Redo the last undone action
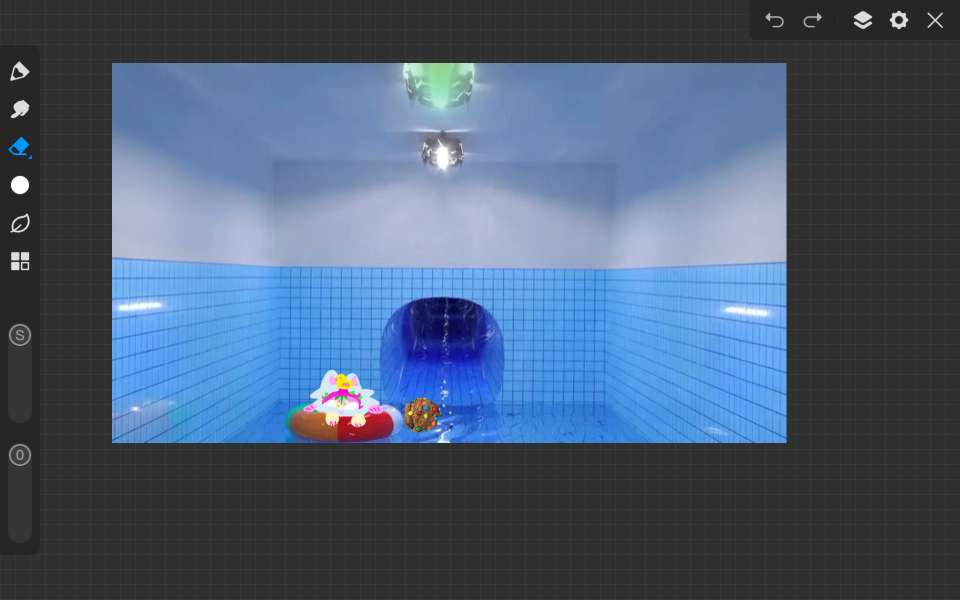This screenshot has height=600, width=960. (813, 20)
